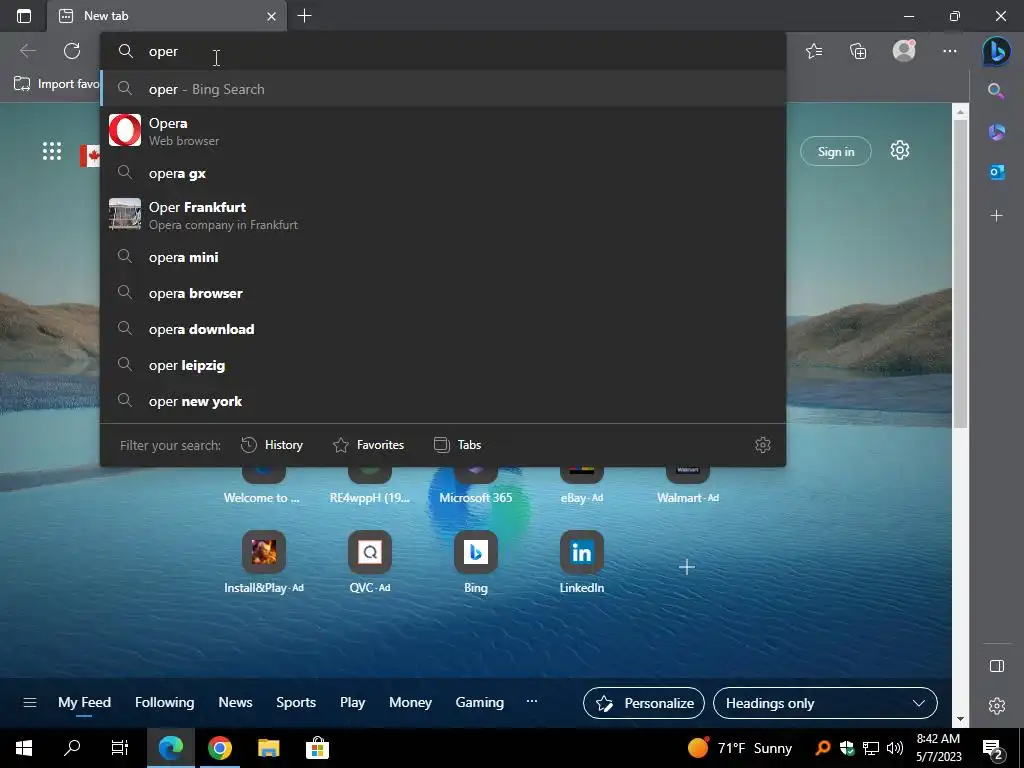1024x768 pixels.
Task: Click the Sign in button
Action: pyautogui.click(x=836, y=152)
